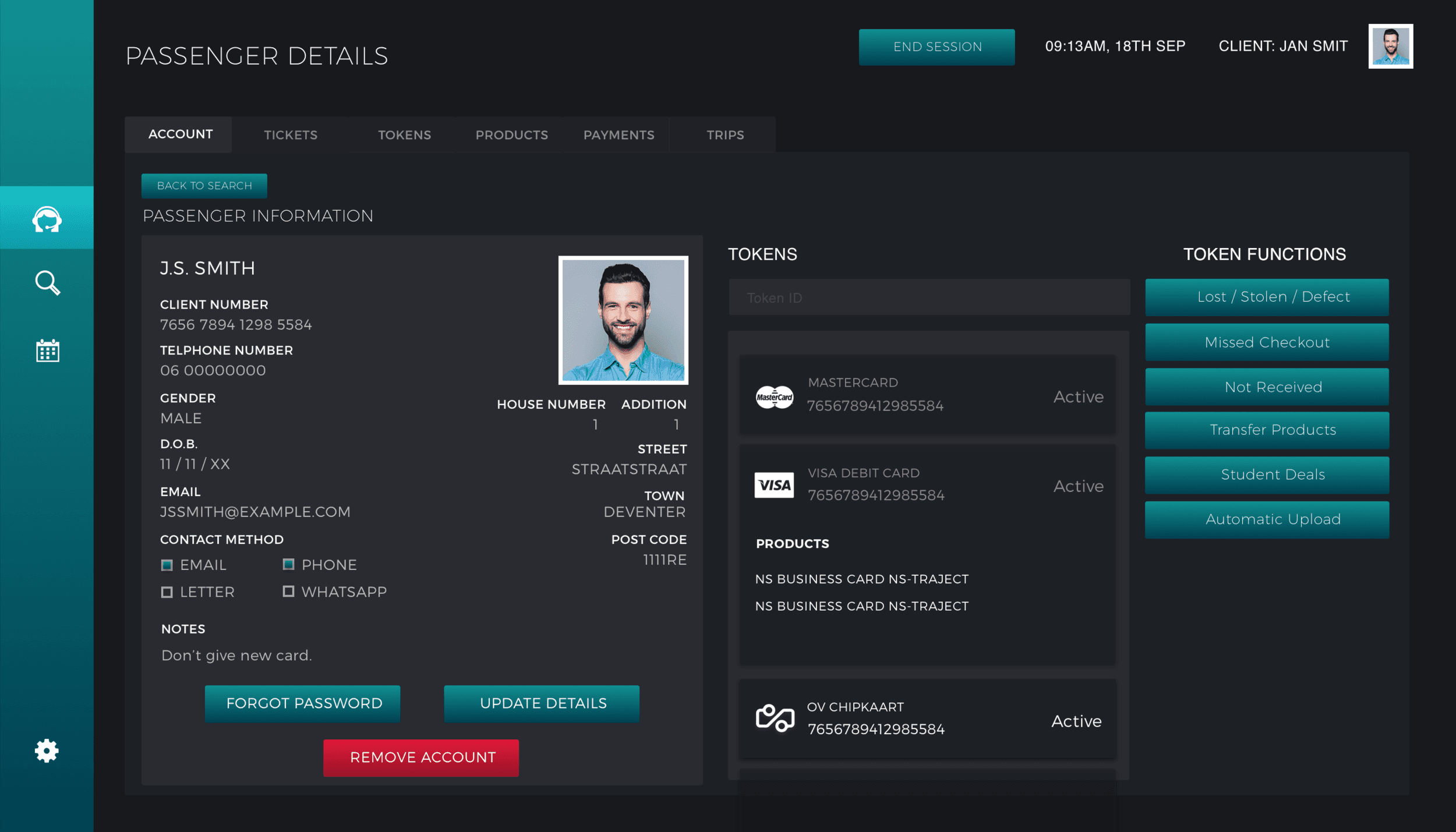The image size is (1456, 832).
Task: Select the Visa logo token
Action: (774, 485)
